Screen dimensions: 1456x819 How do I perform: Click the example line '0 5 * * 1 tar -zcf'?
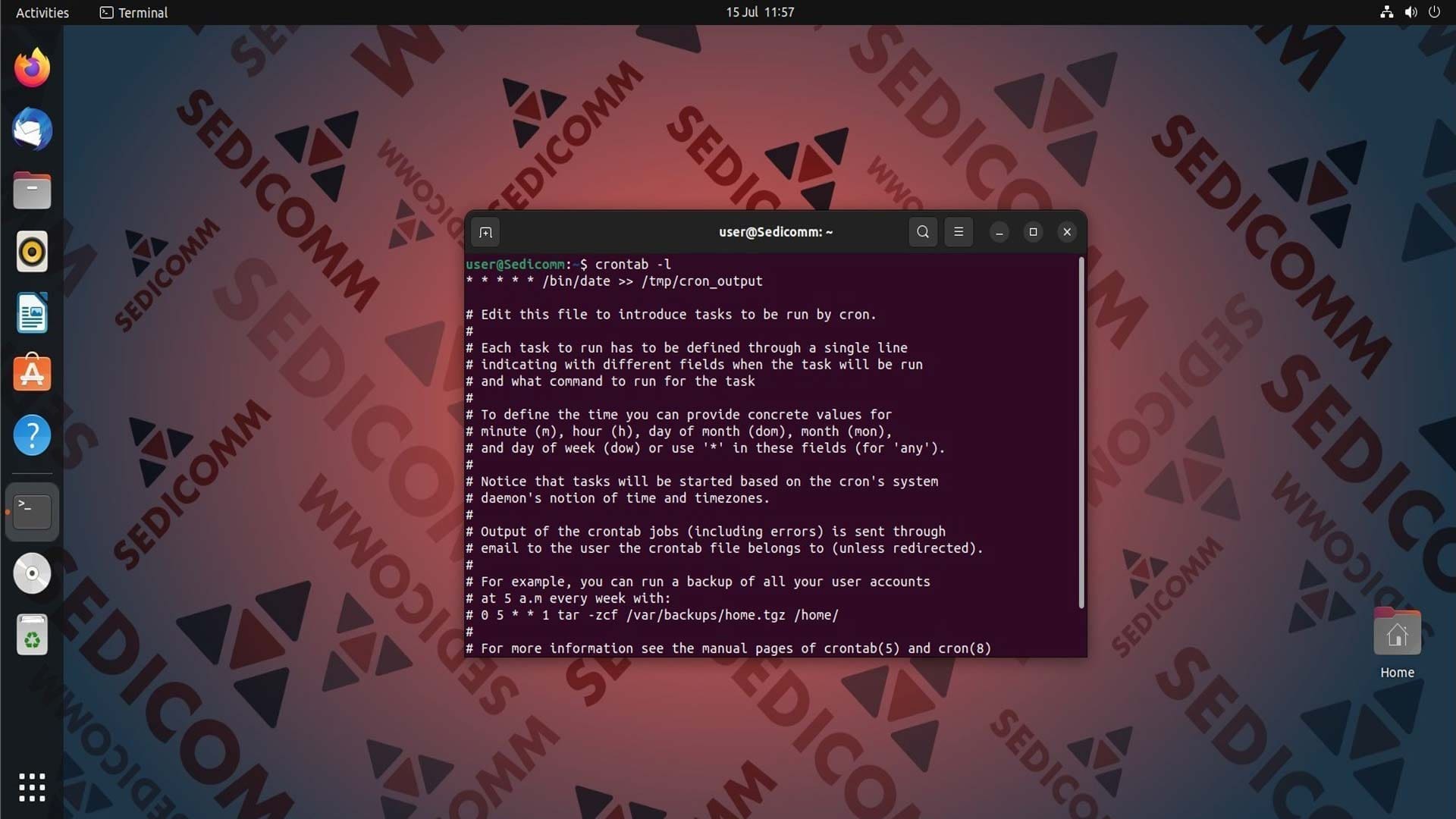coord(652,615)
